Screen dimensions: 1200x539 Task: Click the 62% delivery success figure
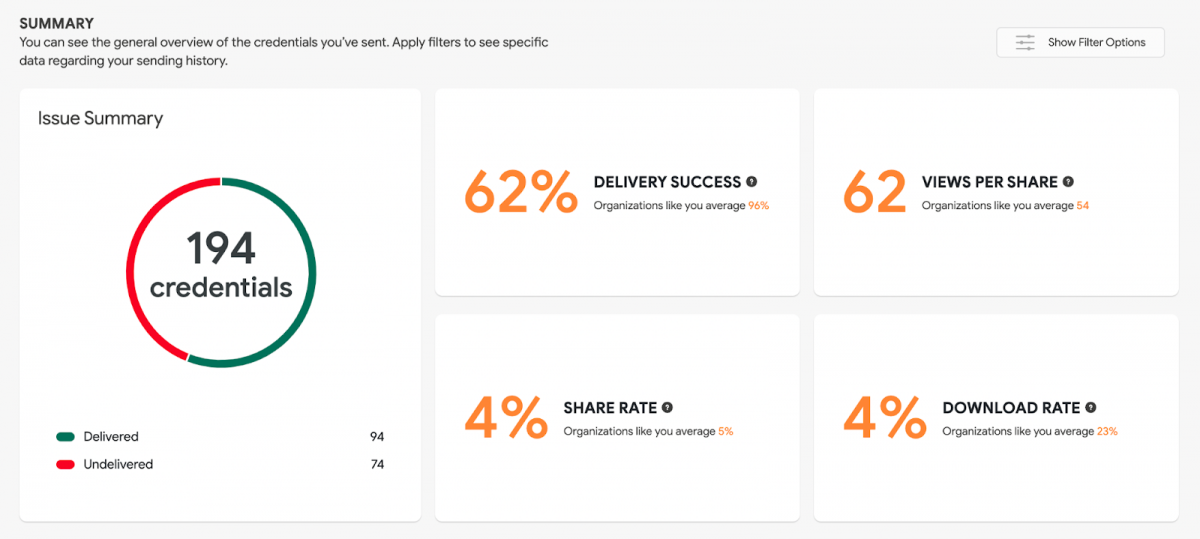(521, 191)
